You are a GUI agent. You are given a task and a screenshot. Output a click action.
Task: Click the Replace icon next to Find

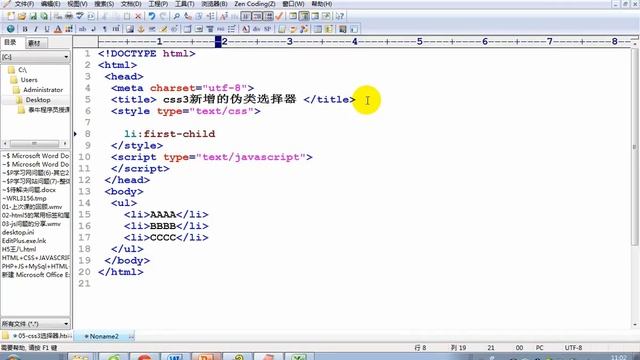coord(188,16)
